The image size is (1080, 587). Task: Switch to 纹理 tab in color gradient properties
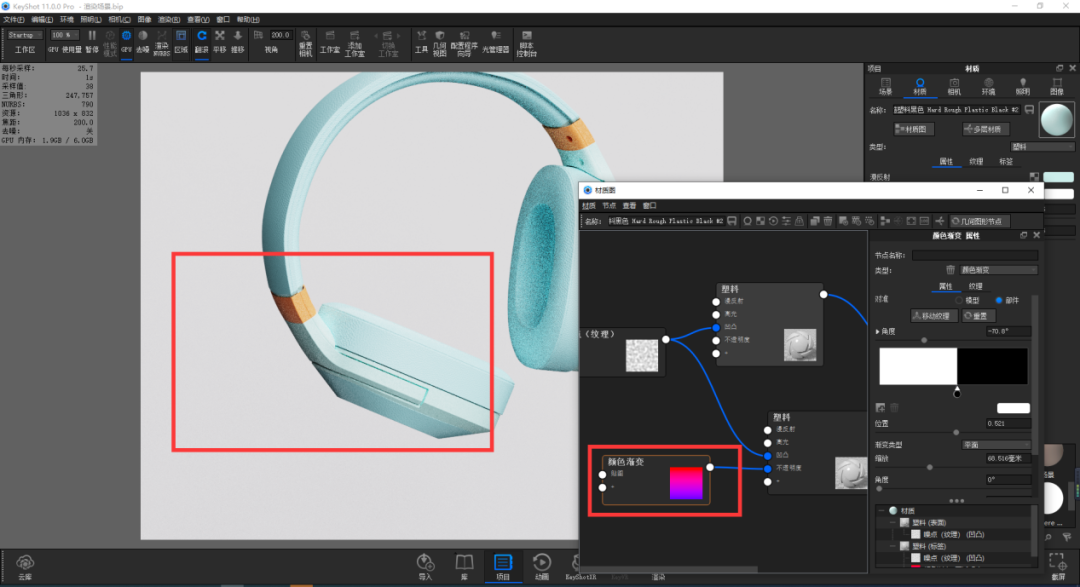click(975, 287)
